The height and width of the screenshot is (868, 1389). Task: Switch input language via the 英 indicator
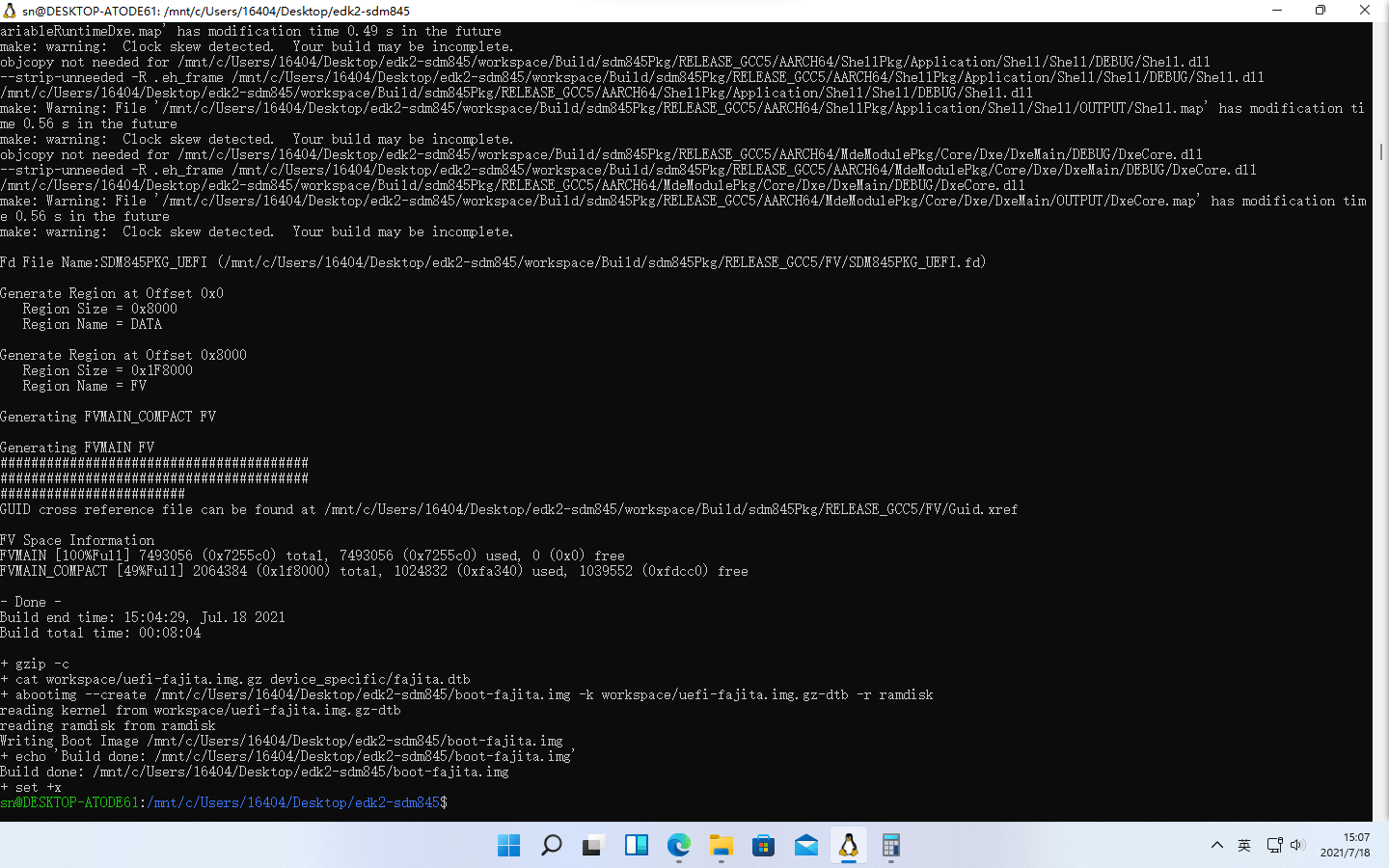[1243, 844]
